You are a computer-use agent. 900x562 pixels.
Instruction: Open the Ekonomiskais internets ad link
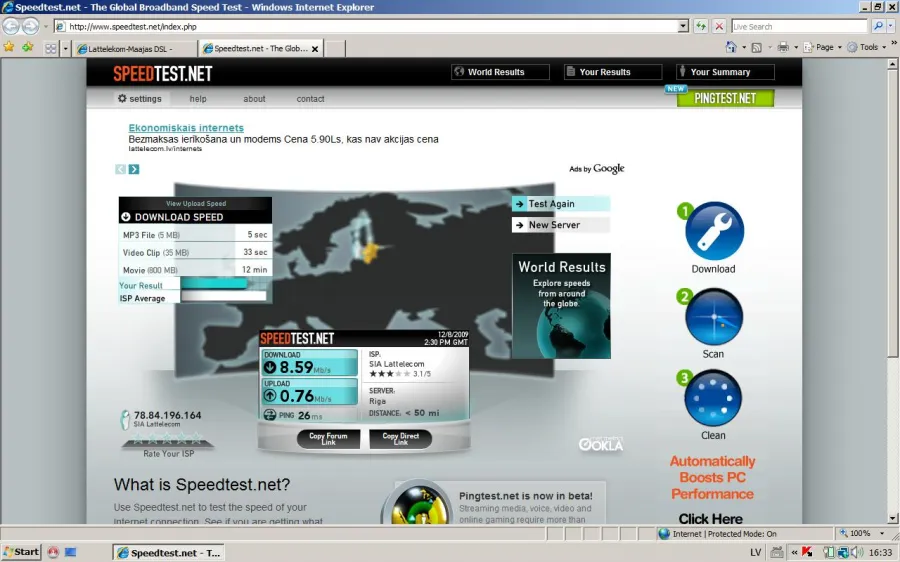186,128
